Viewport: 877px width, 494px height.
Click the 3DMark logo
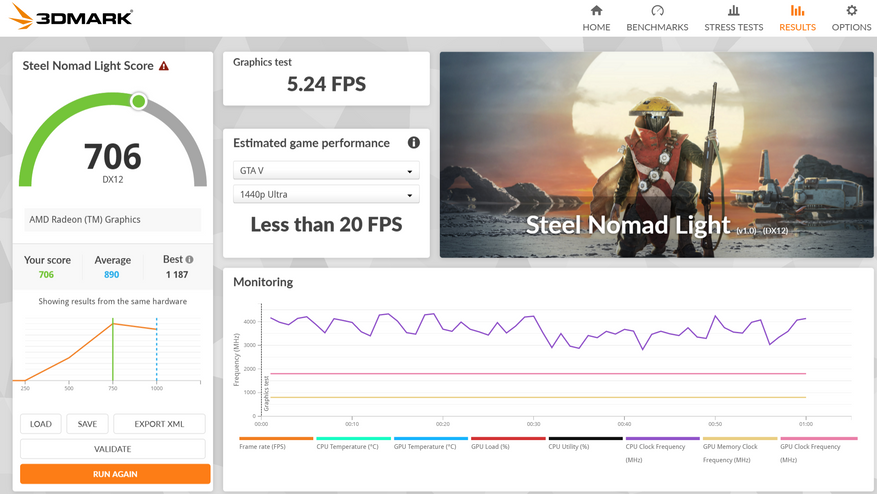click(71, 17)
